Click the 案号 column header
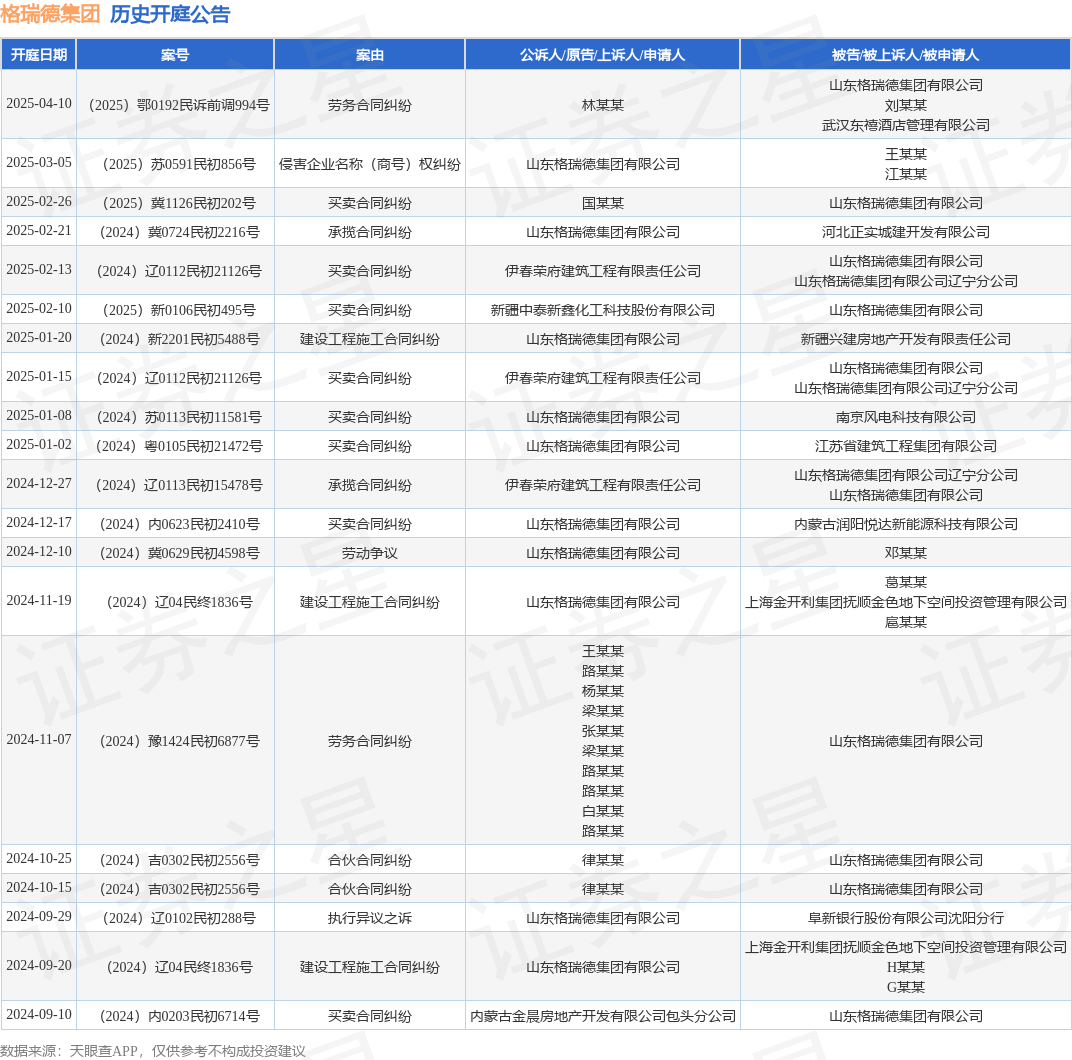Viewport: 1072px width, 1060px height. coord(175,55)
